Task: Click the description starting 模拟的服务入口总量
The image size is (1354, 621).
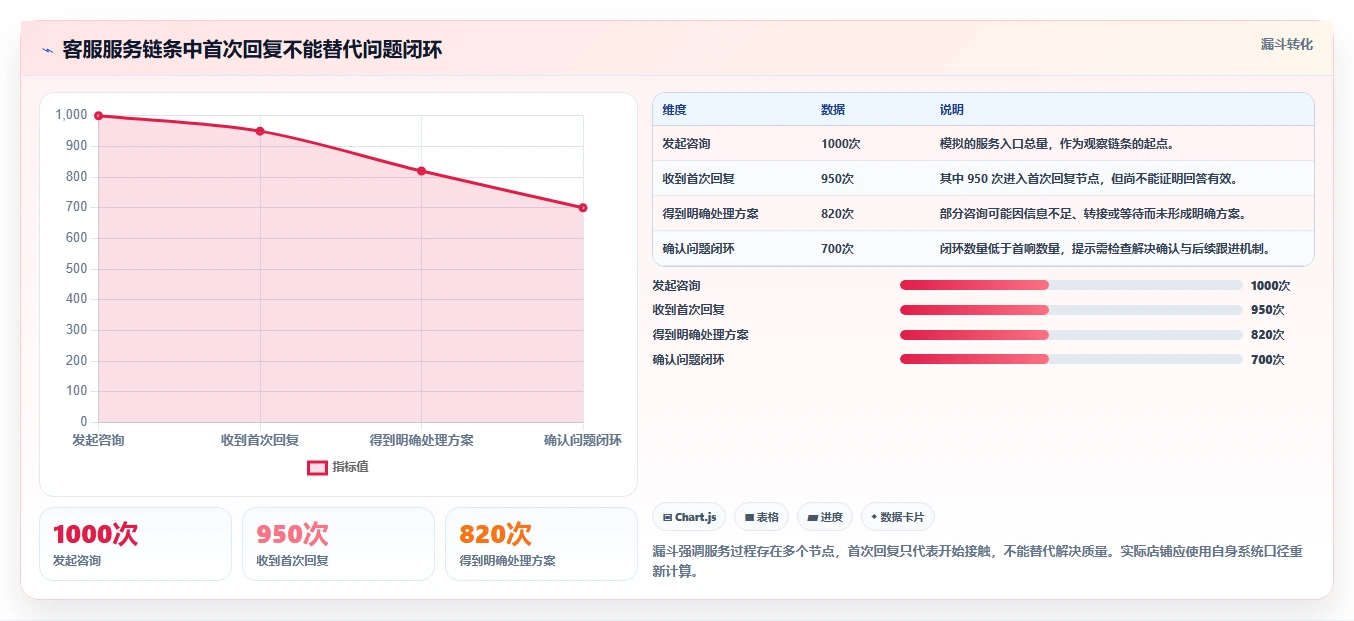Action: [x=1057, y=144]
